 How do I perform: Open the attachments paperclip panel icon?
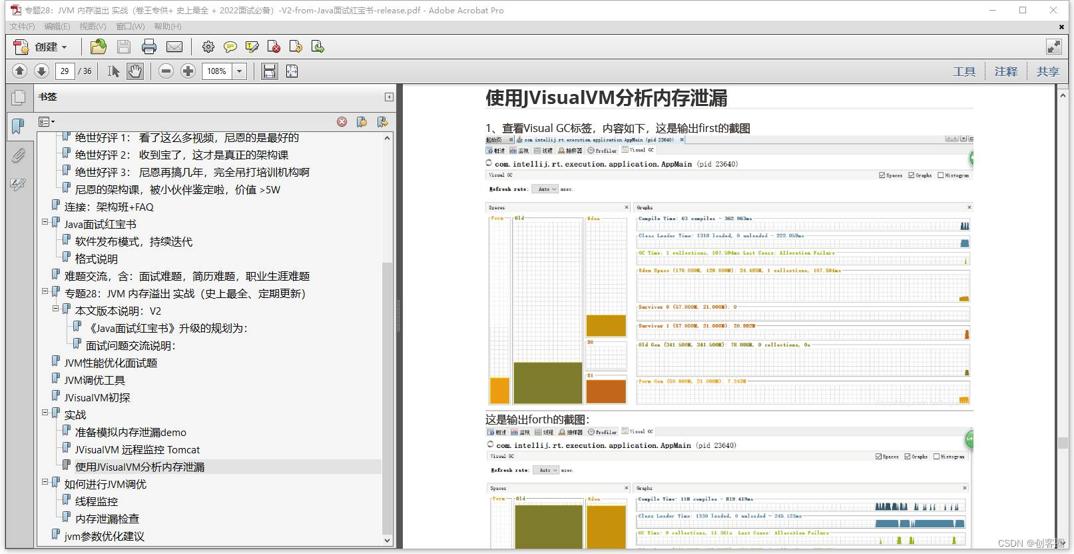tap(18, 155)
